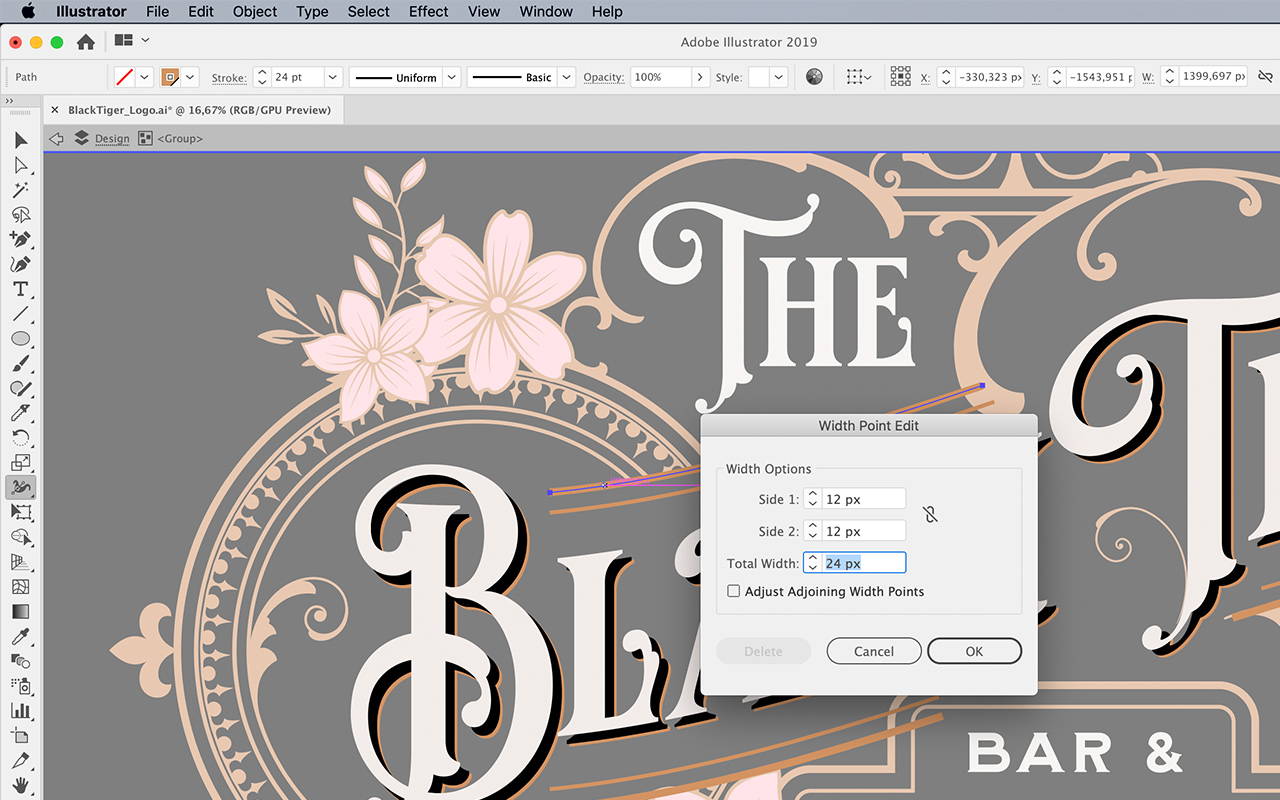1280x800 pixels.
Task: Select the Paintbrush tool
Action: [20, 364]
